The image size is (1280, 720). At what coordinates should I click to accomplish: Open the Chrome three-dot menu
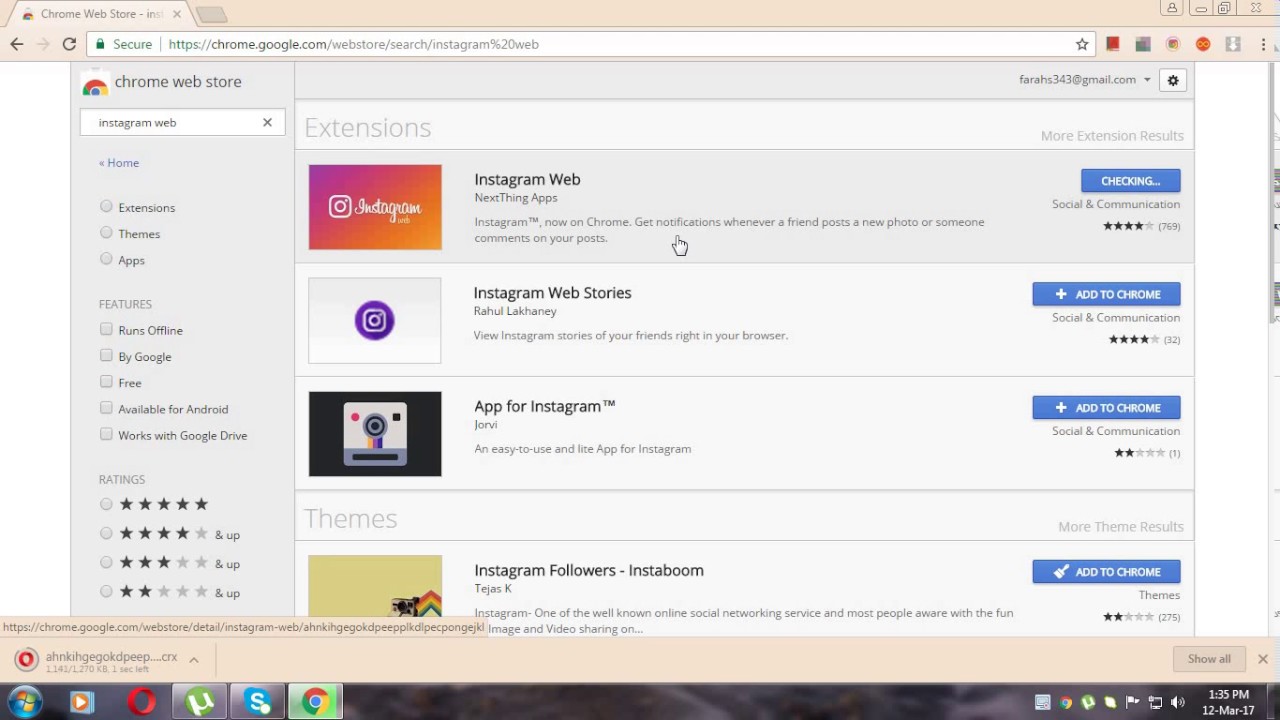(1263, 44)
